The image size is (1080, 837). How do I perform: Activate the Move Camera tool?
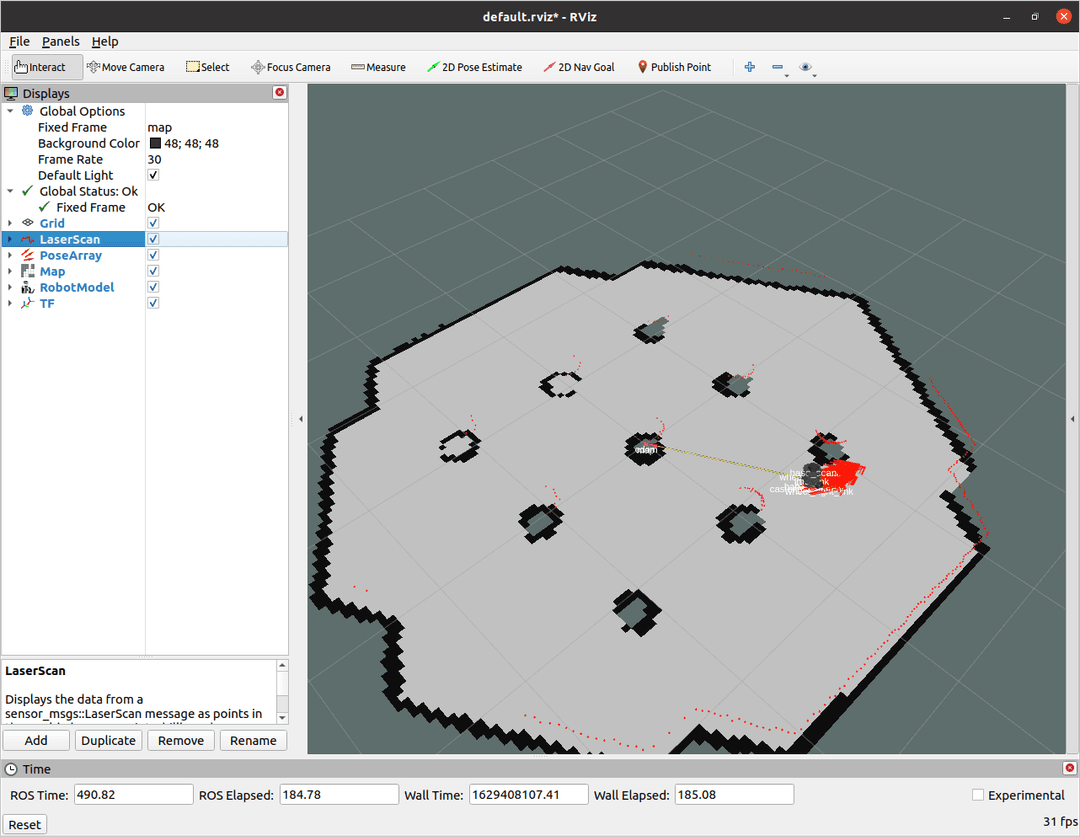coord(126,67)
